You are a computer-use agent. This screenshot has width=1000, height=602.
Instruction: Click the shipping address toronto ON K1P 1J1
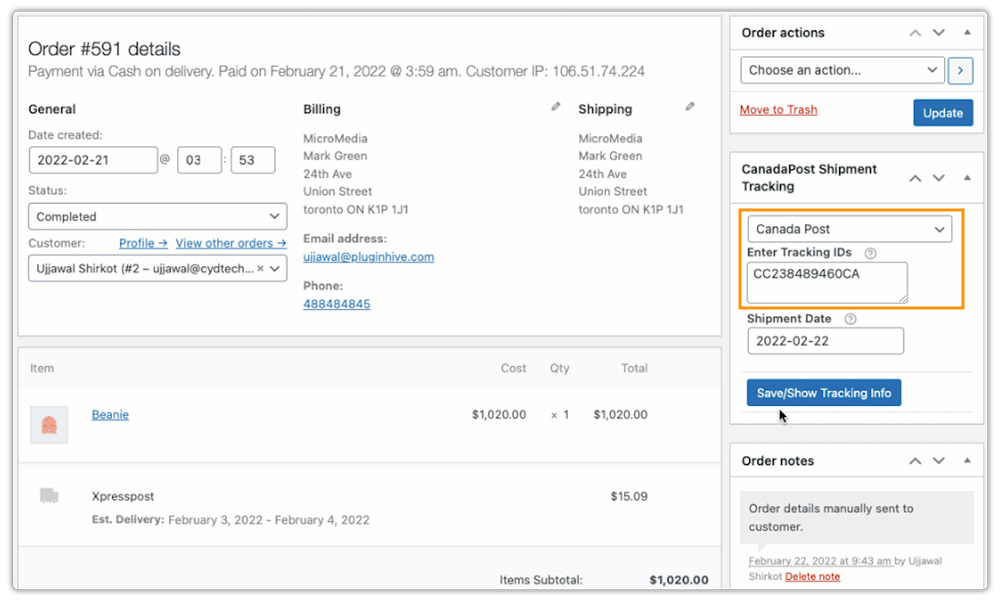(631, 209)
